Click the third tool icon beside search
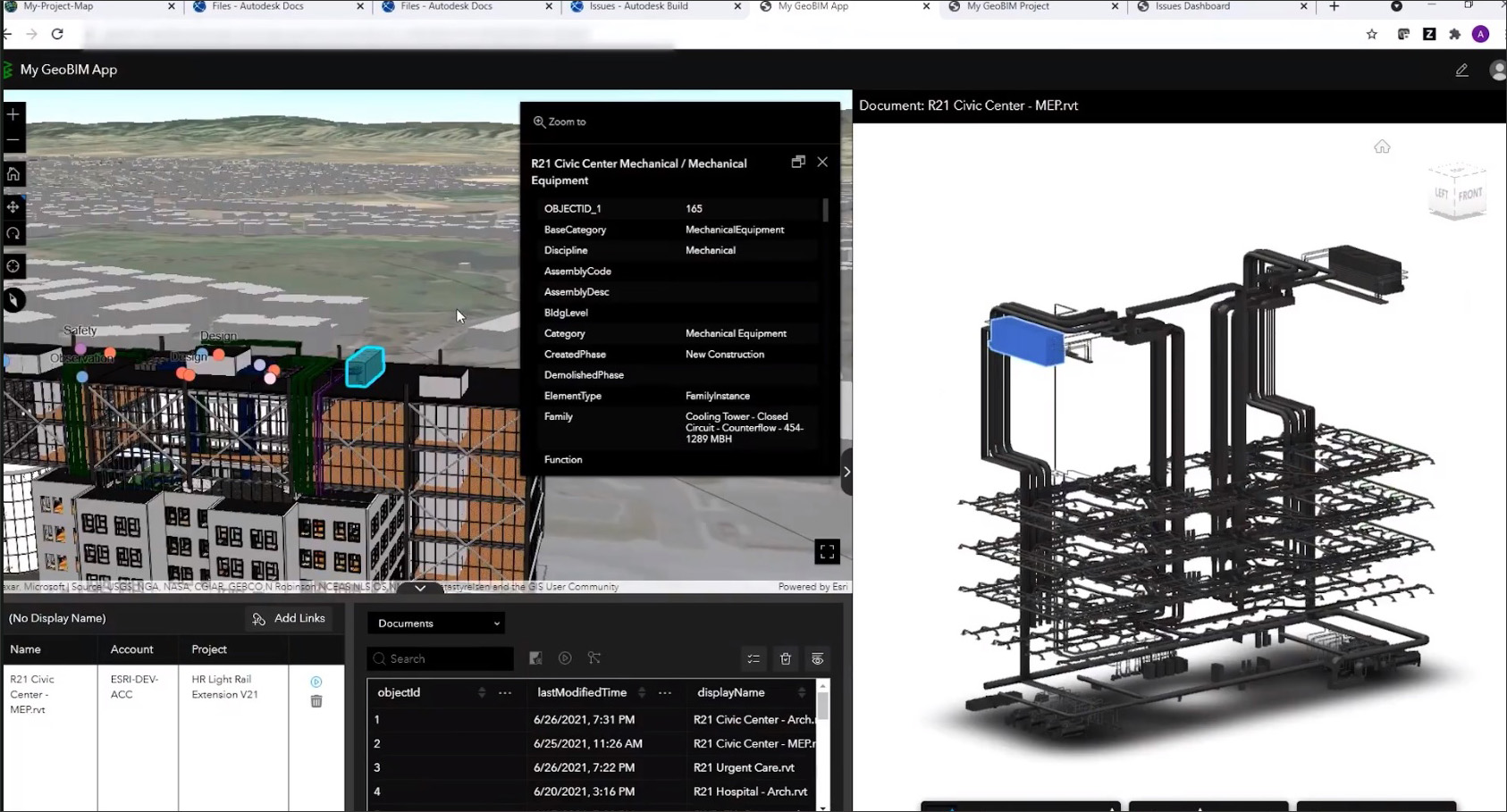The image size is (1507, 812). [594, 658]
